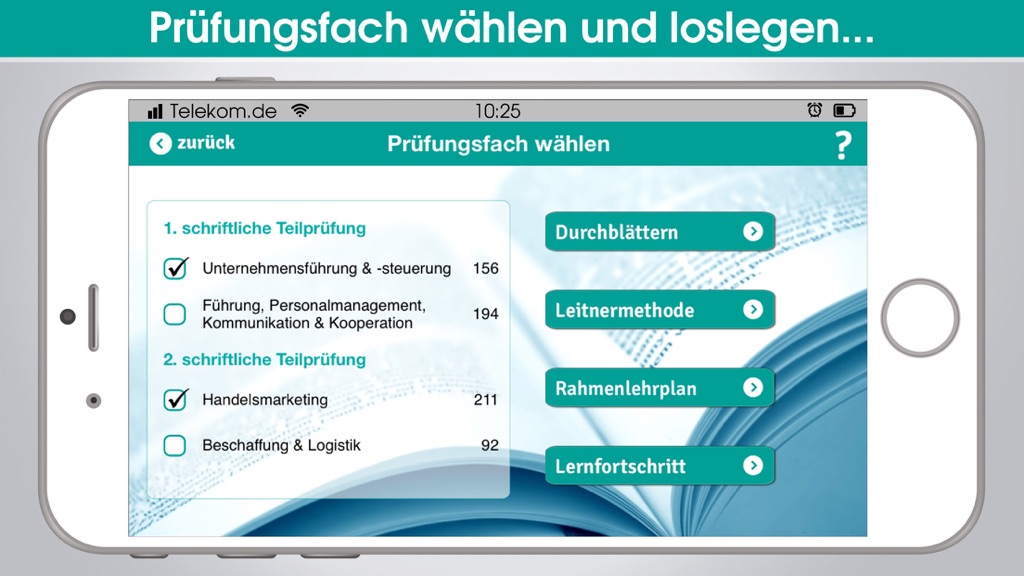This screenshot has width=1024, height=576.
Task: View the Lernfortschritt
Action: [660, 466]
